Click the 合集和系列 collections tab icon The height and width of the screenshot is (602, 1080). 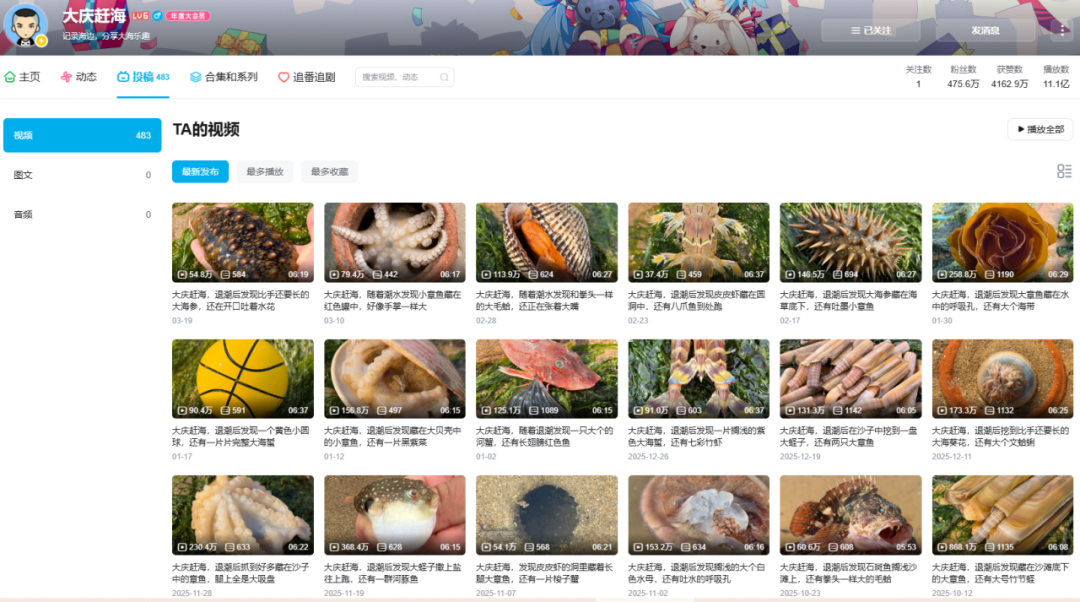click(196, 77)
